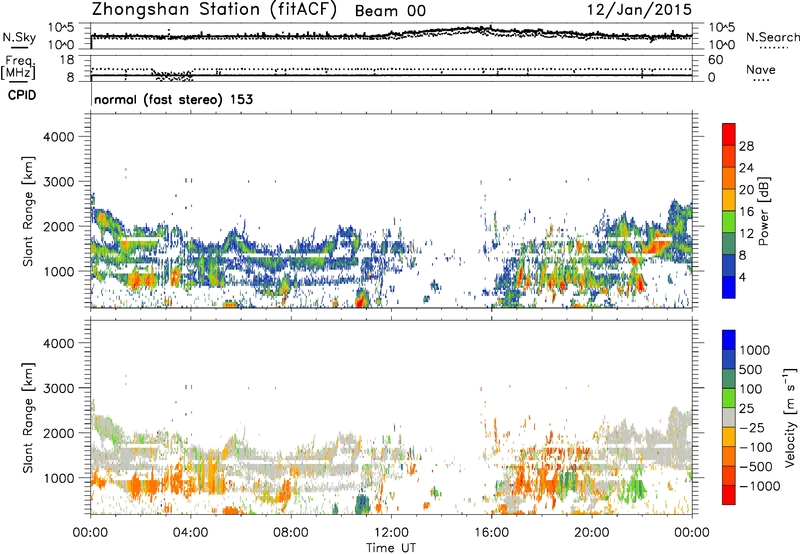
Task: Click the 20:00 time axis label
Action: (592, 533)
